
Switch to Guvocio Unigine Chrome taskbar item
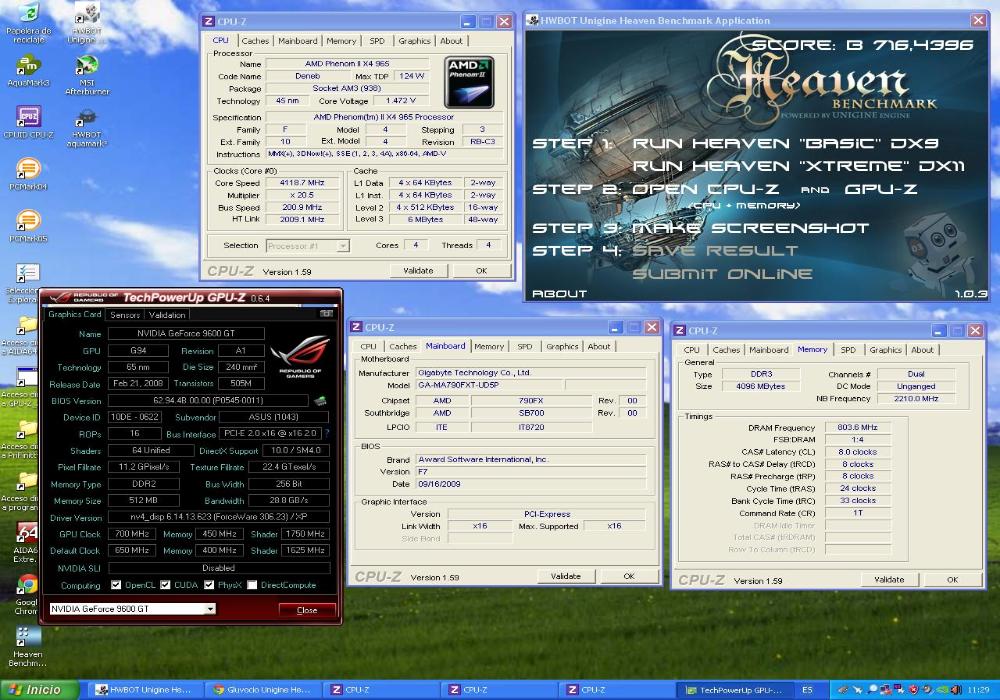tap(261, 690)
